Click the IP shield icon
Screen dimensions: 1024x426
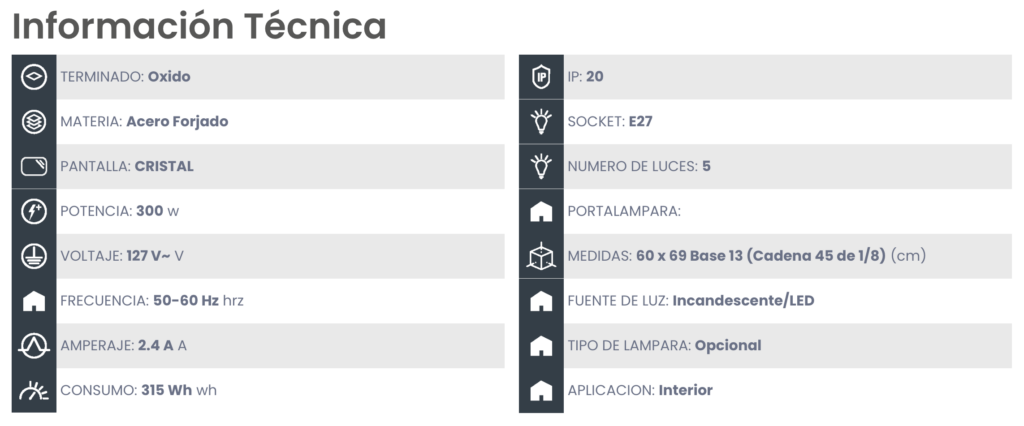click(x=541, y=77)
